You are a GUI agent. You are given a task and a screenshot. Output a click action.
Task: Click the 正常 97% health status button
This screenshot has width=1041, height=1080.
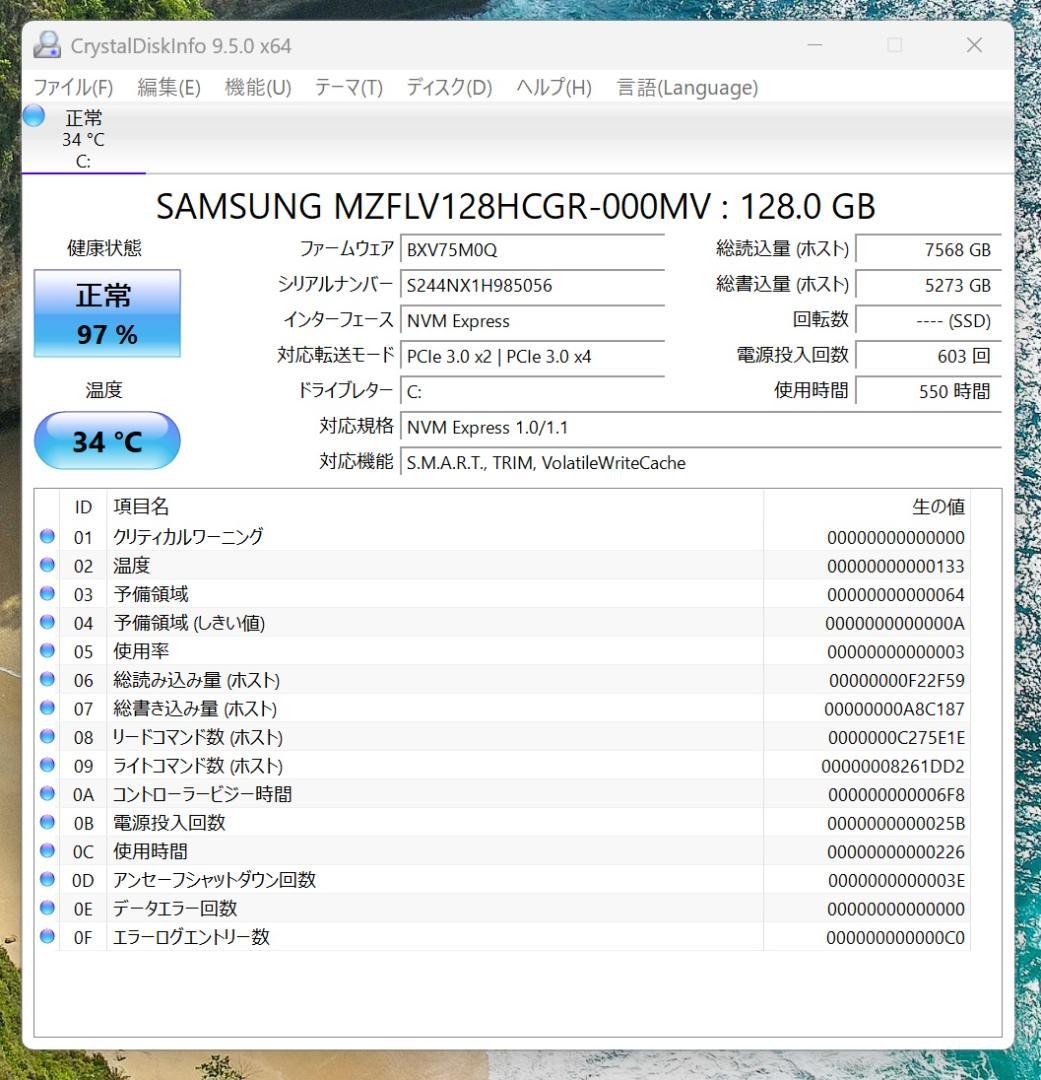(x=106, y=313)
